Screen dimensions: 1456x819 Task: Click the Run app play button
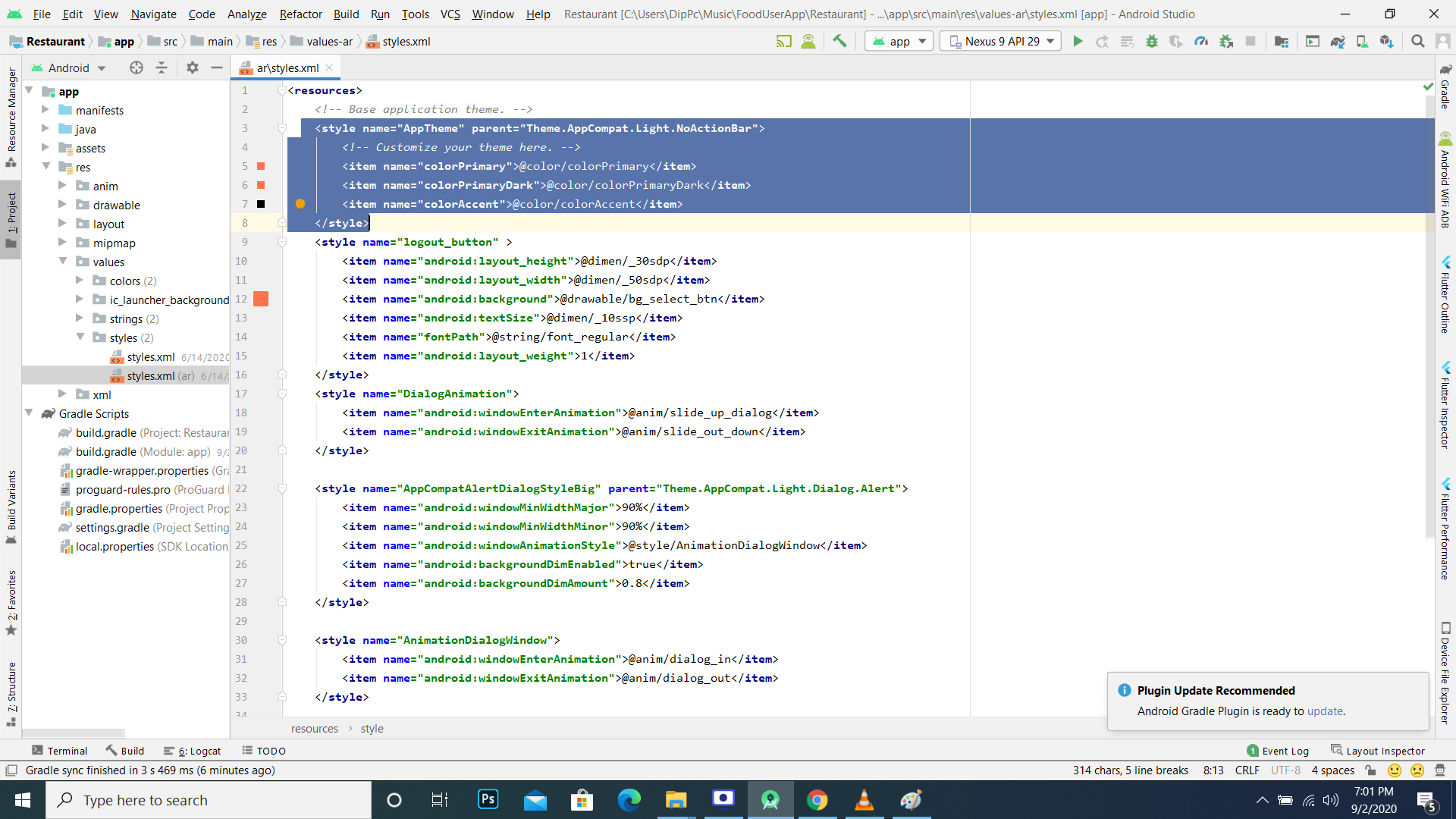click(1078, 42)
